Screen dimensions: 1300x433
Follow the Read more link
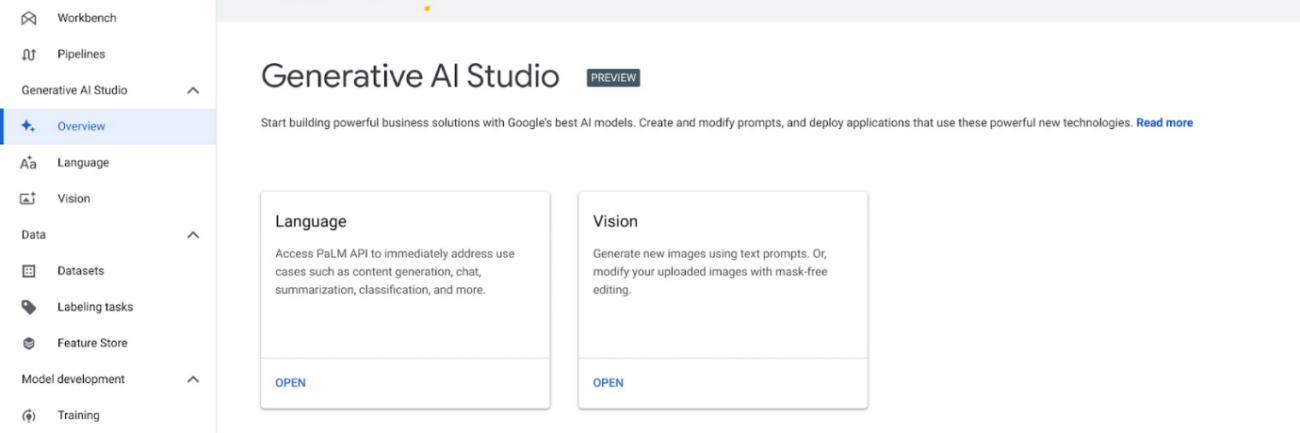pyautogui.click(x=1164, y=123)
